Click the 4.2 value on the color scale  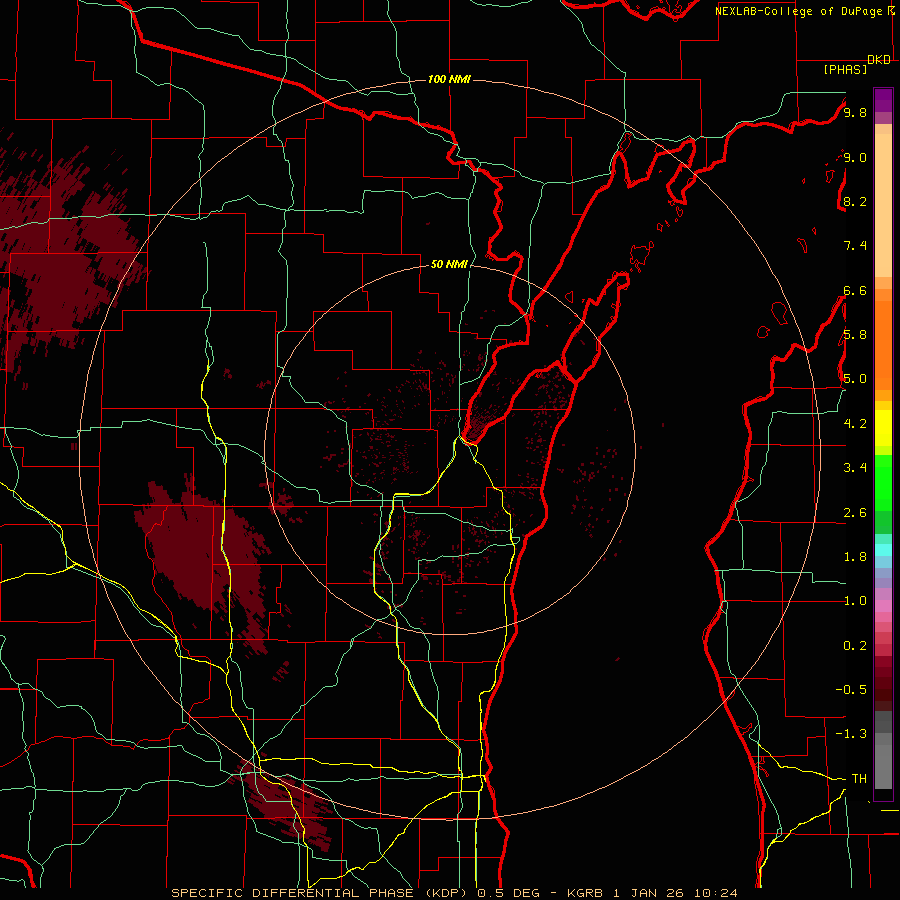855,424
